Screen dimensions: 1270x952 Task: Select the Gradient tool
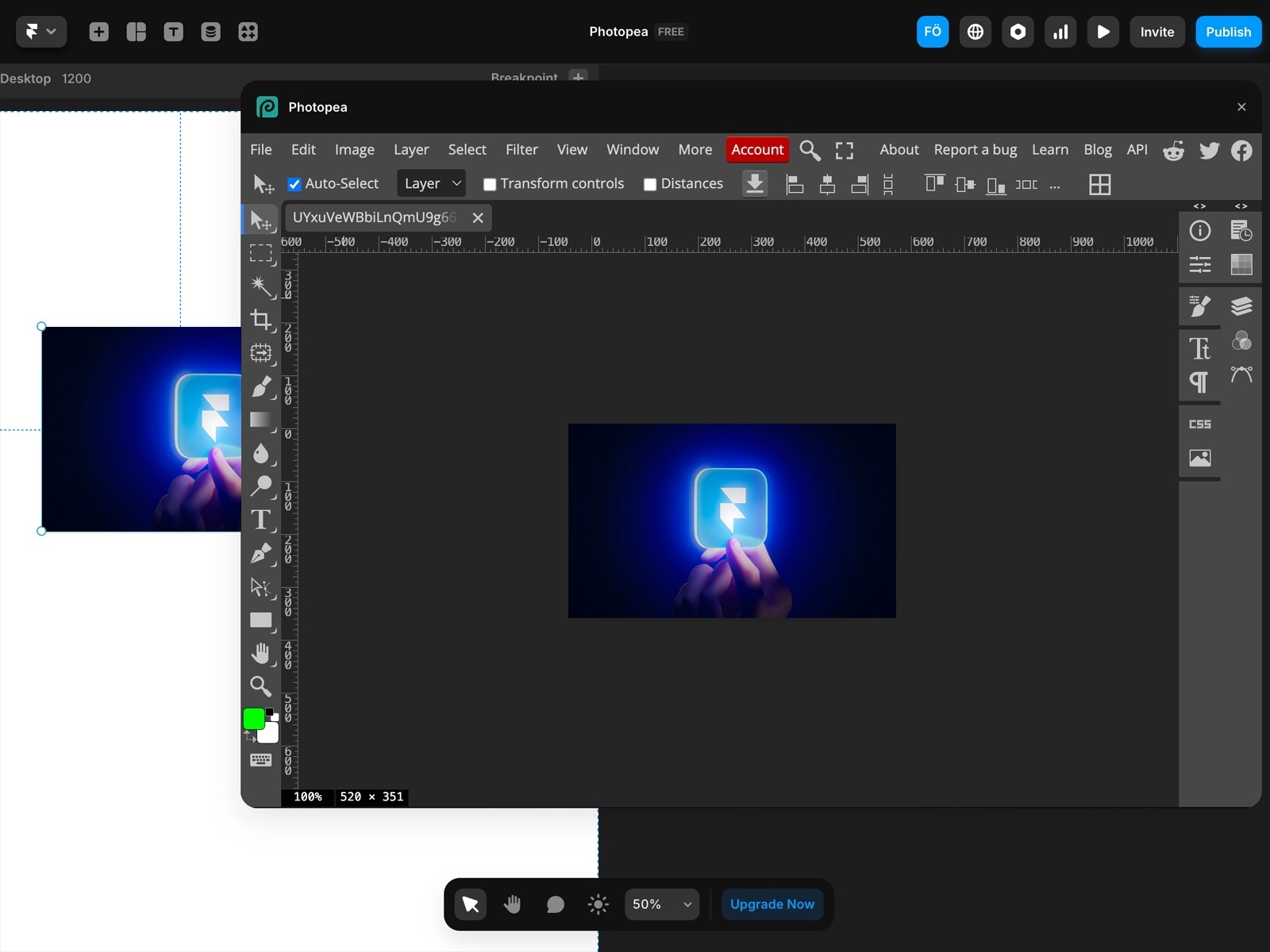tap(262, 420)
